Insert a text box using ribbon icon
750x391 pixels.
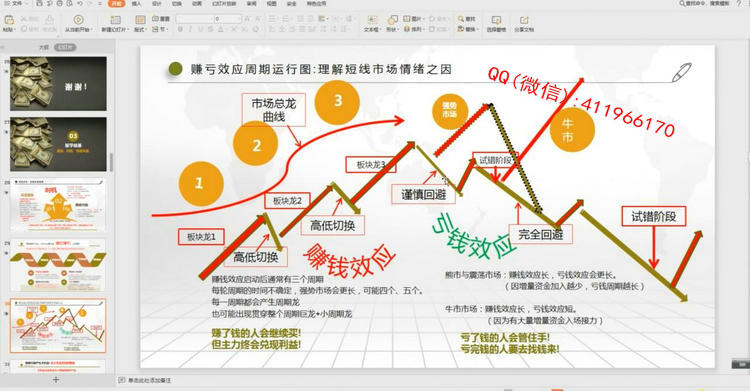372,20
